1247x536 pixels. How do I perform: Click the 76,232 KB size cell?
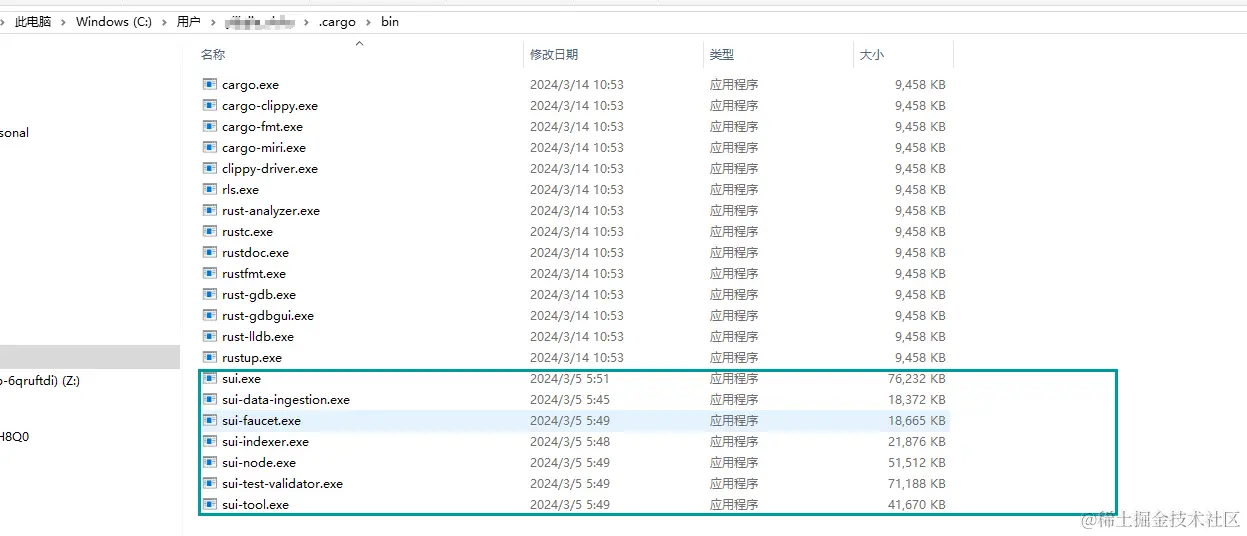(x=916, y=379)
